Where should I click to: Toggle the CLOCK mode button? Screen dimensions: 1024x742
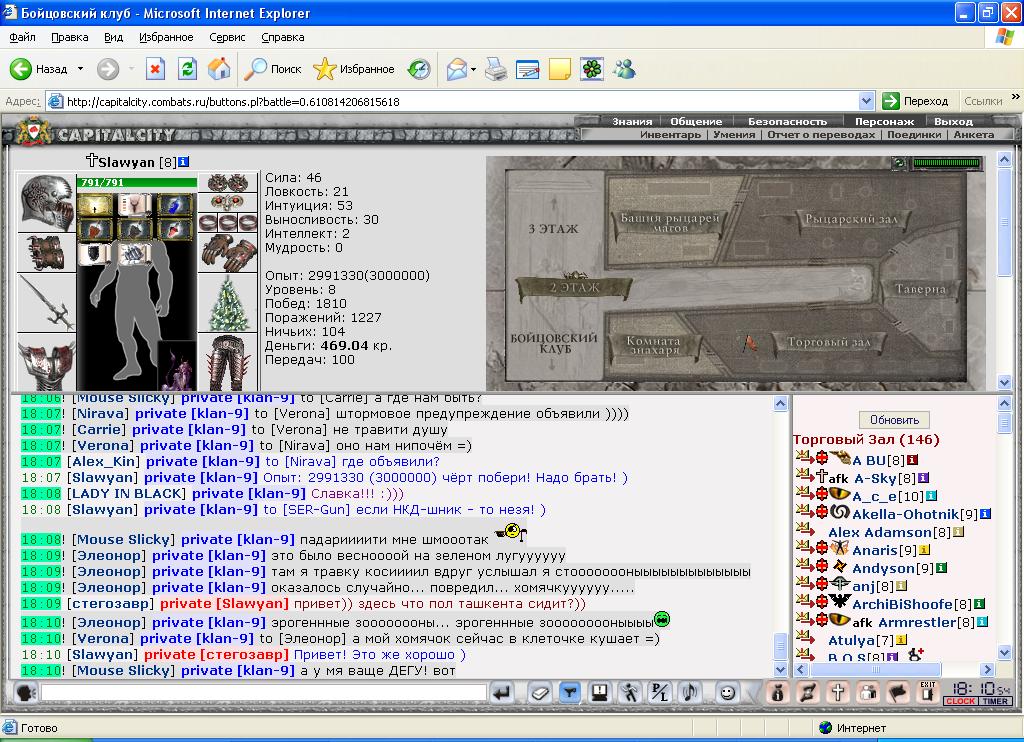[x=960, y=702]
